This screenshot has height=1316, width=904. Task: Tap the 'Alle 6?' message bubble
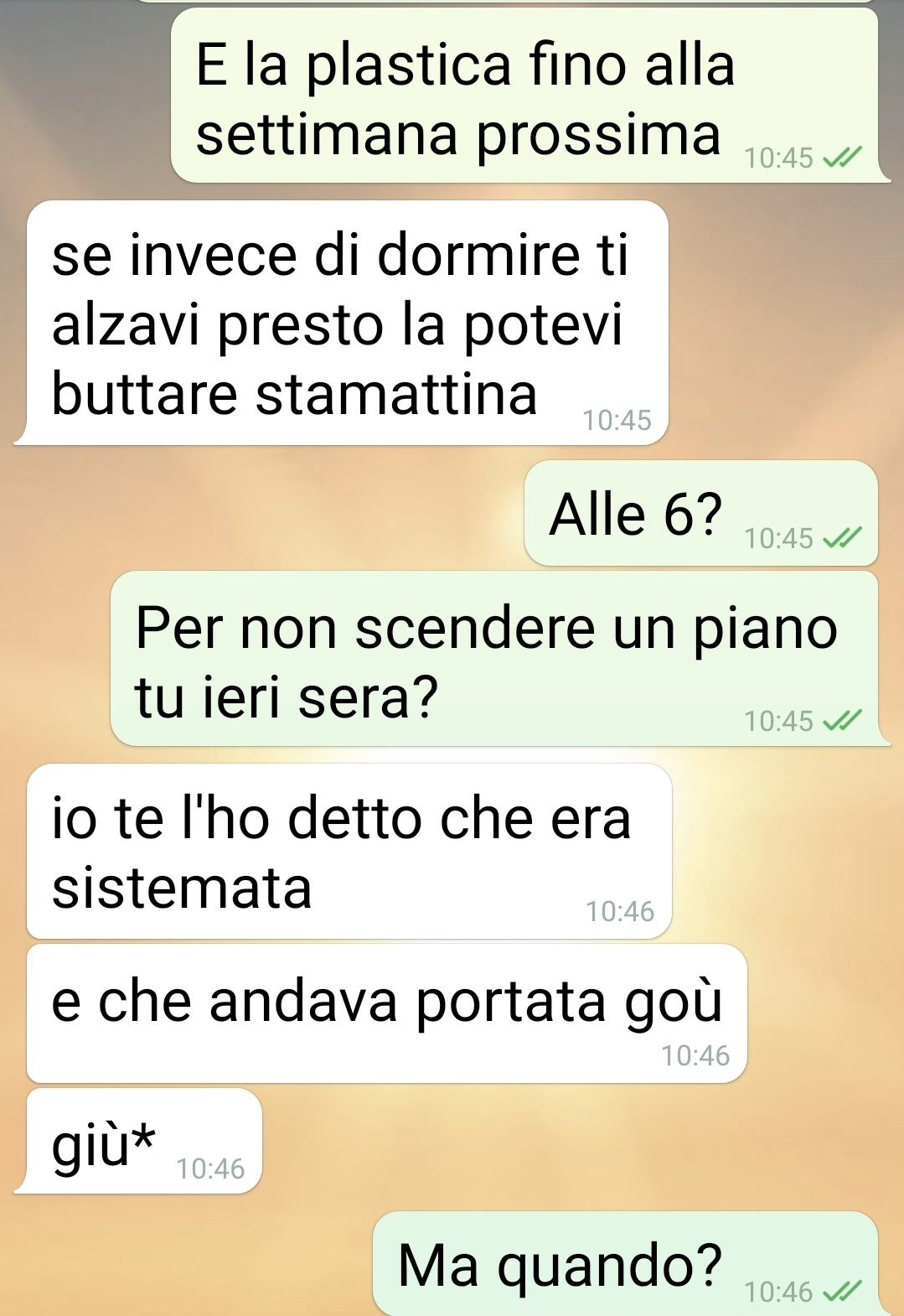click(x=701, y=513)
